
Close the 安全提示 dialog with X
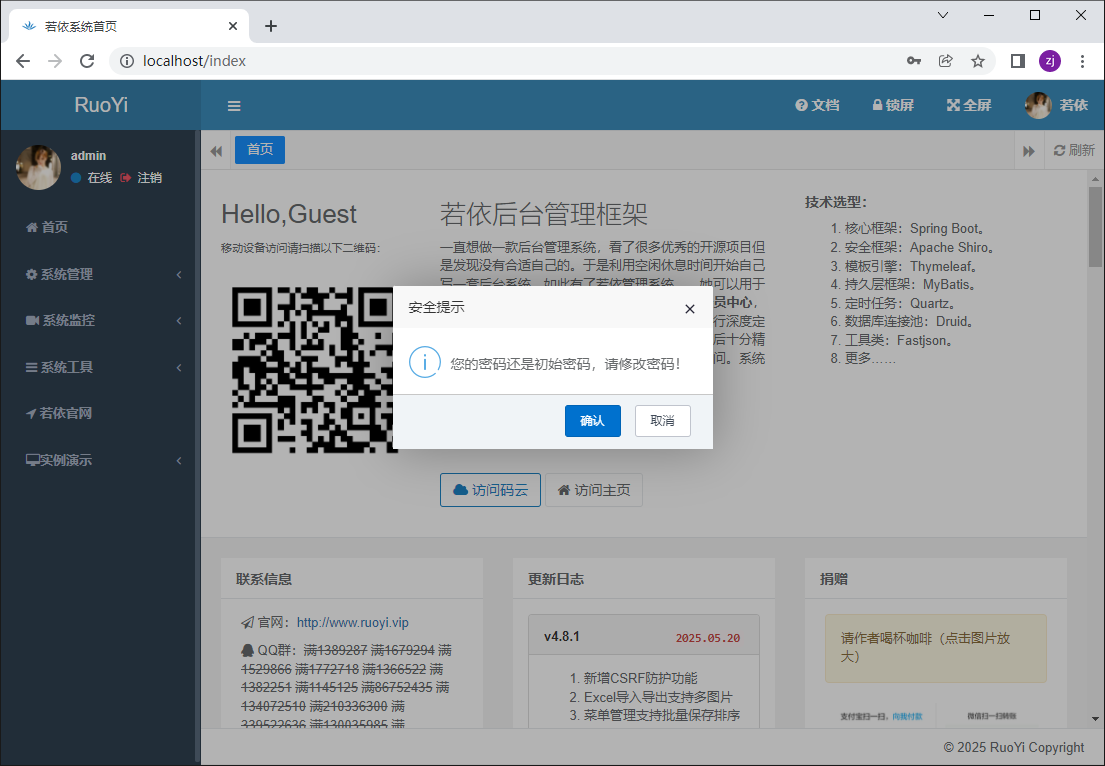point(689,309)
